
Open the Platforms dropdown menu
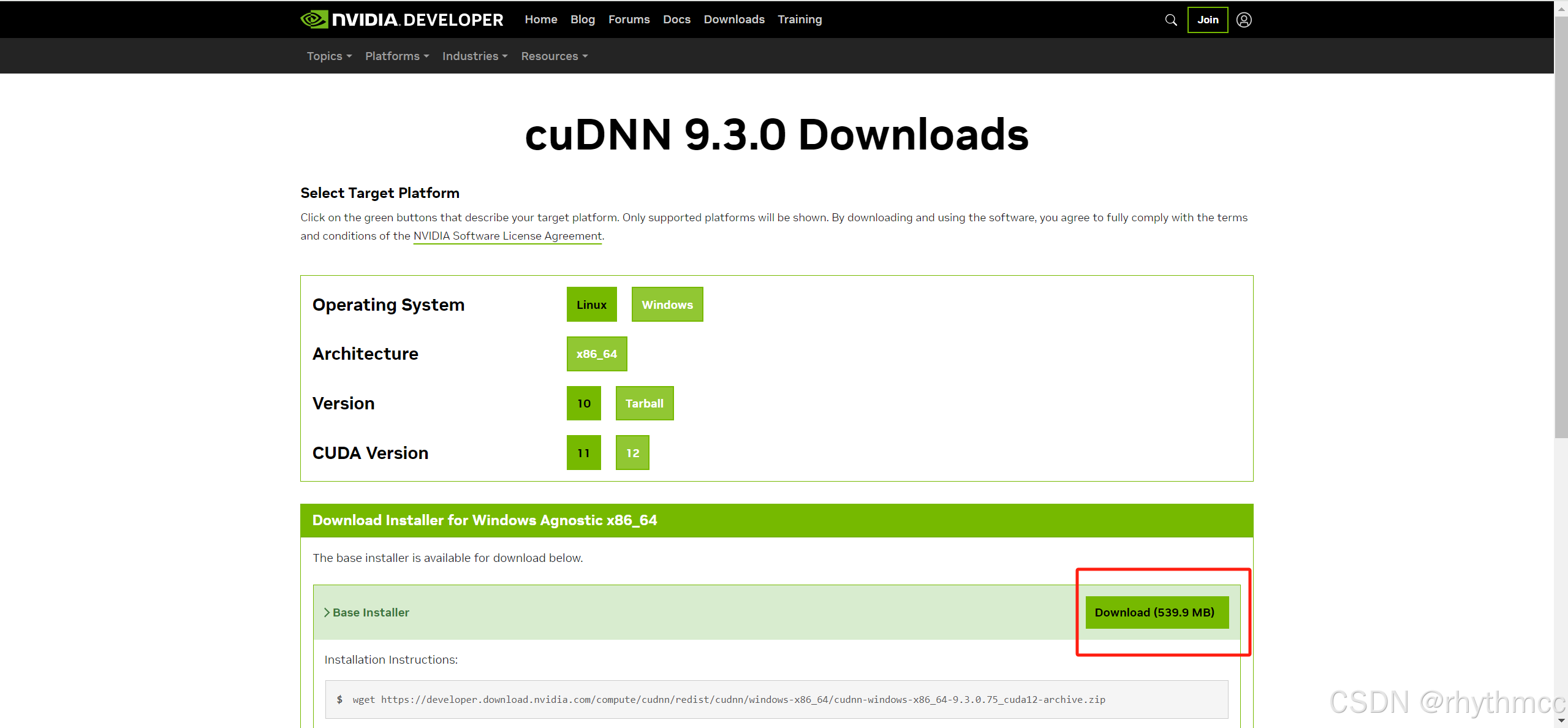click(x=396, y=56)
